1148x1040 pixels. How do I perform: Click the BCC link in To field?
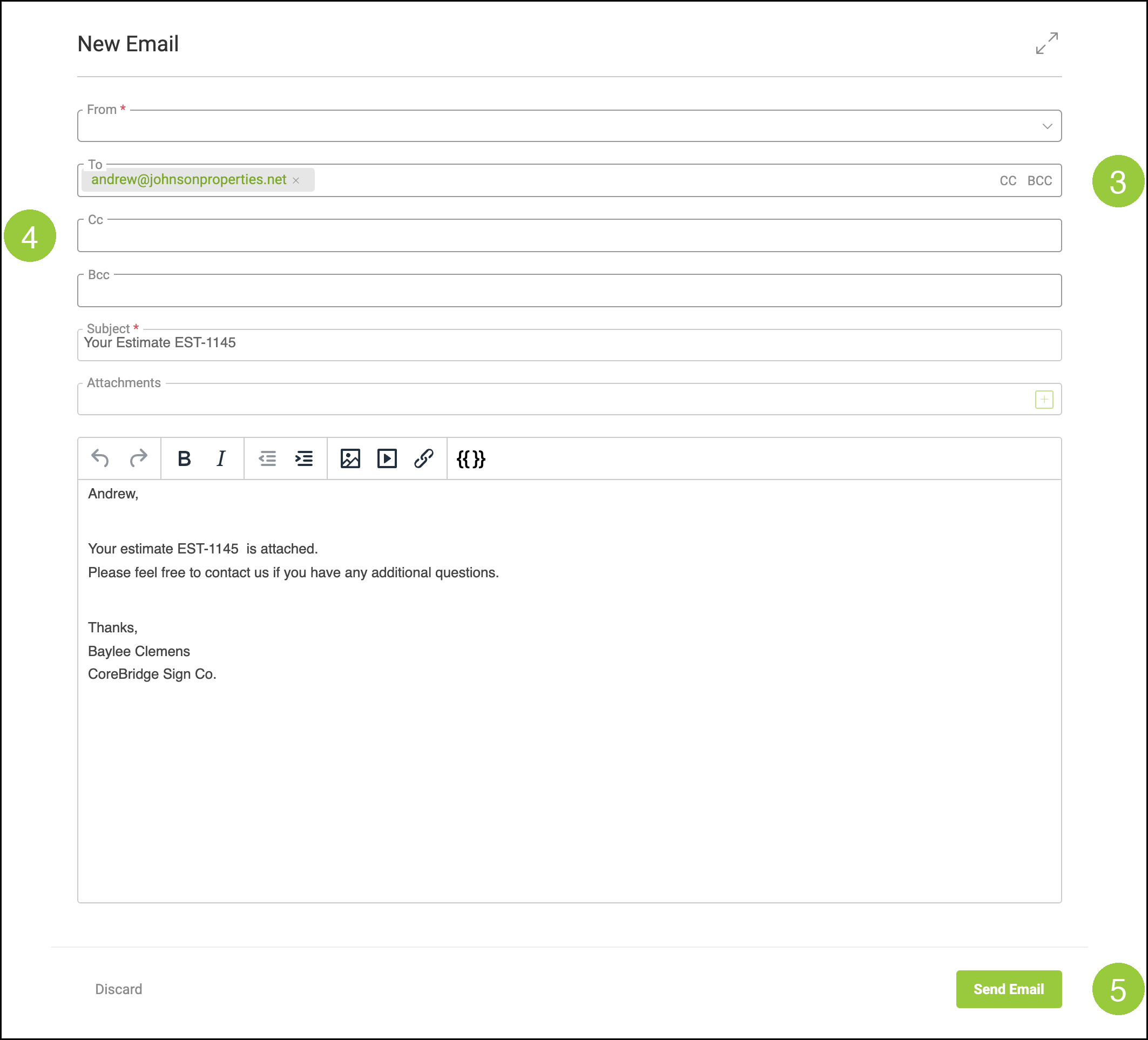(1039, 180)
